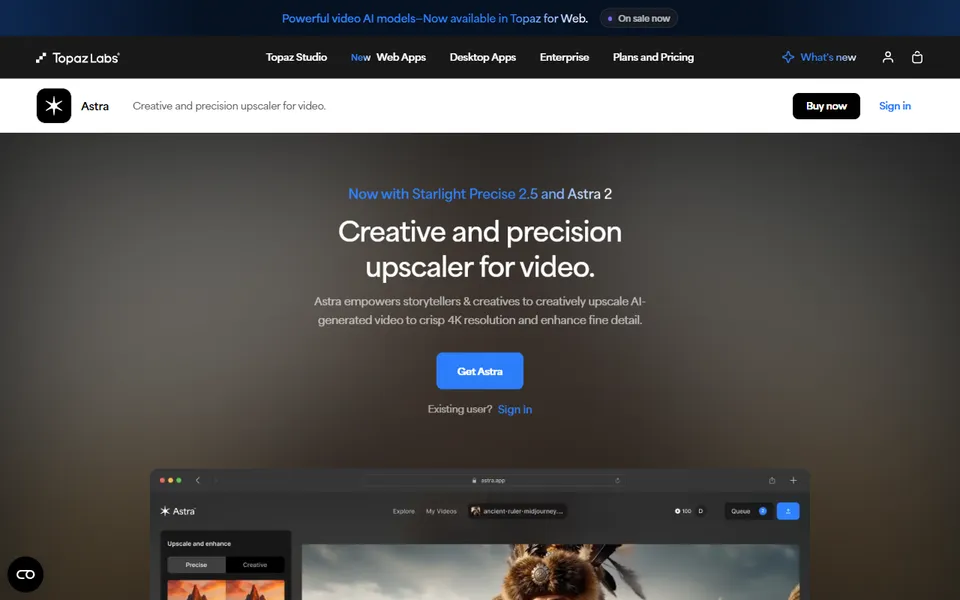Open the user account profile icon
Viewport: 960px width, 600px height.
tap(888, 57)
